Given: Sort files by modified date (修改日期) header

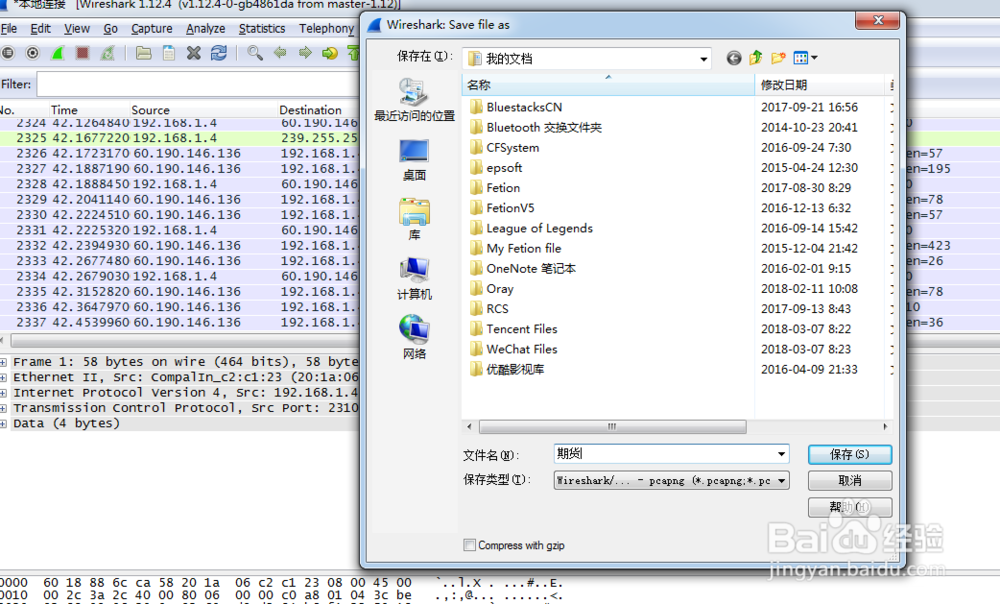Looking at the screenshot, I should tap(821, 85).
